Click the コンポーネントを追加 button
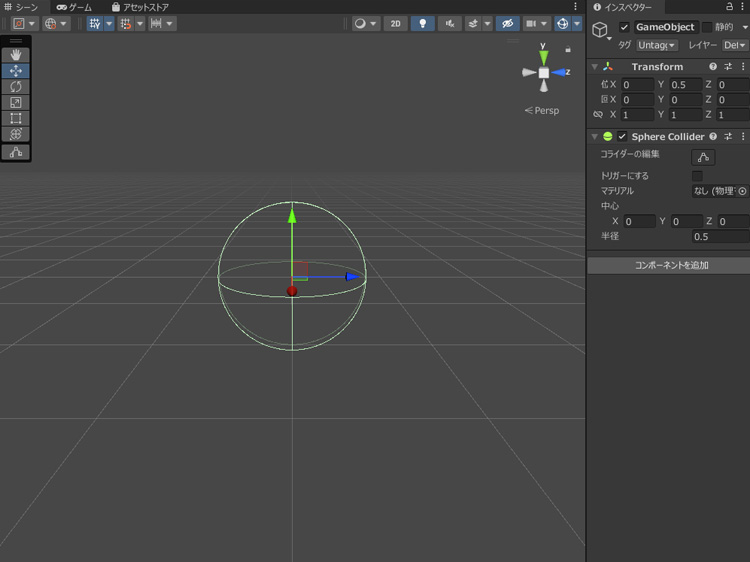Viewport: 750px width, 562px height. pyautogui.click(x=671, y=265)
